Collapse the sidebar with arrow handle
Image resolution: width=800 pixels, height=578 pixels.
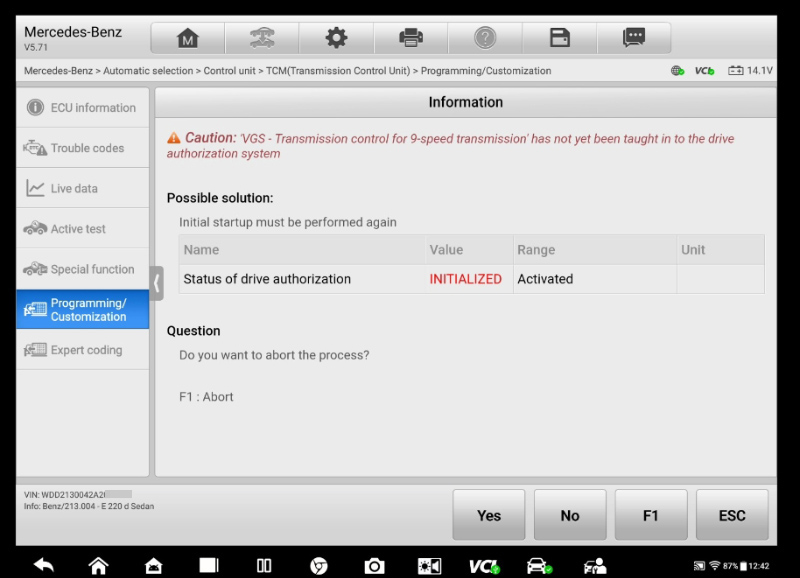pos(157,283)
